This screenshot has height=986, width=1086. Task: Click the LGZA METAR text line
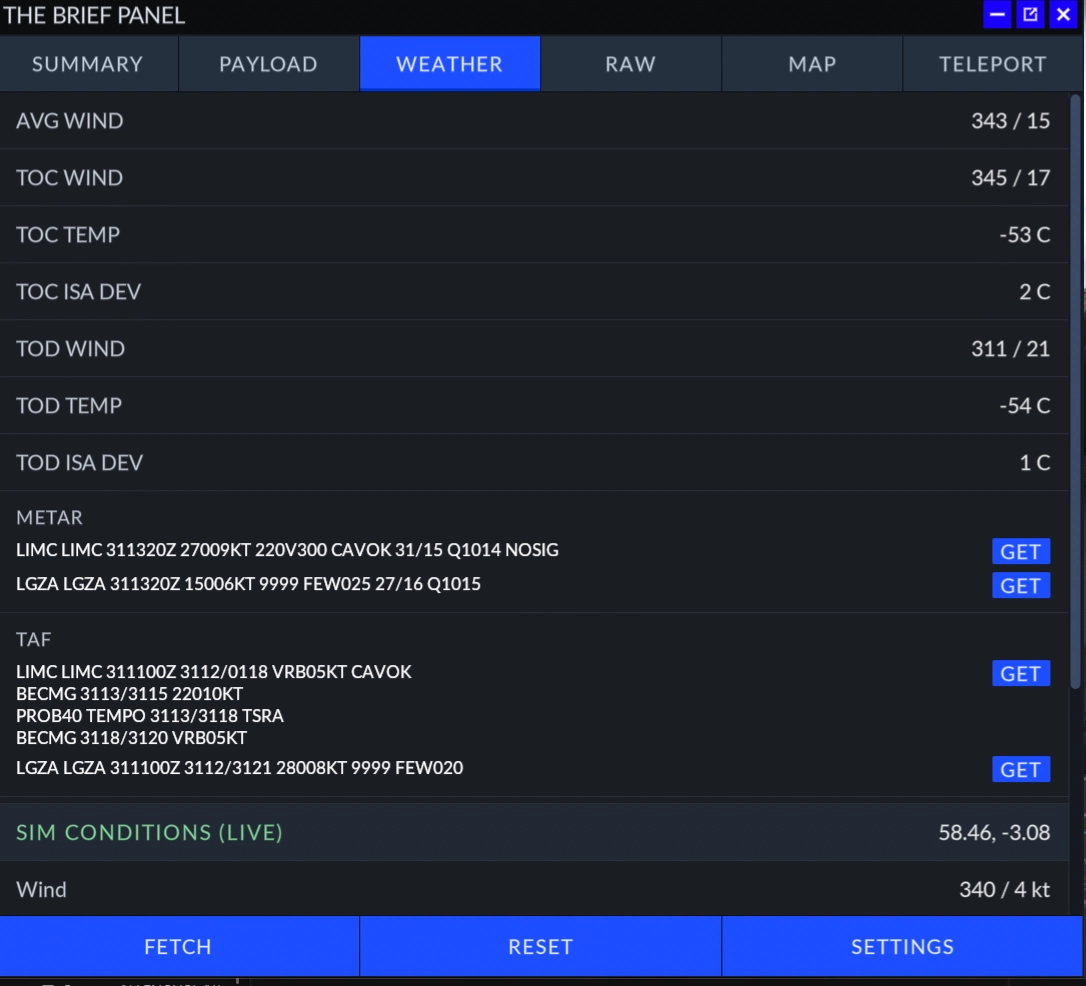pos(248,584)
